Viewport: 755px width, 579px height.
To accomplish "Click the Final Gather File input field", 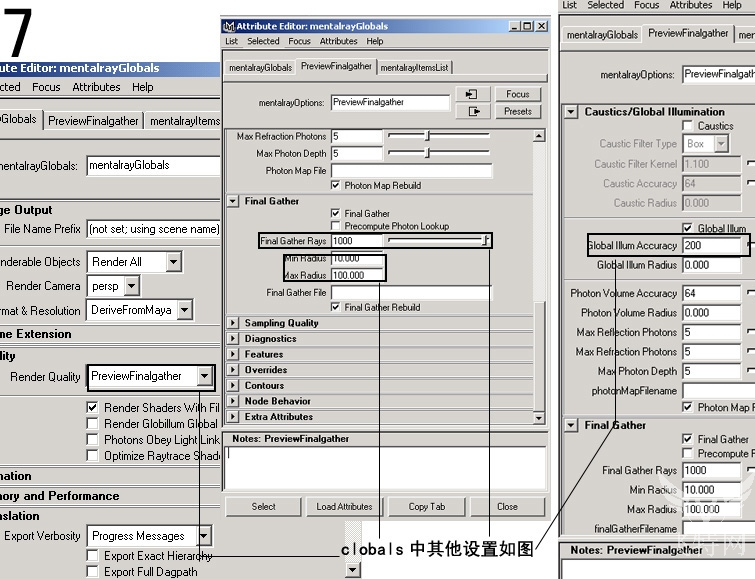I will tap(412, 292).
